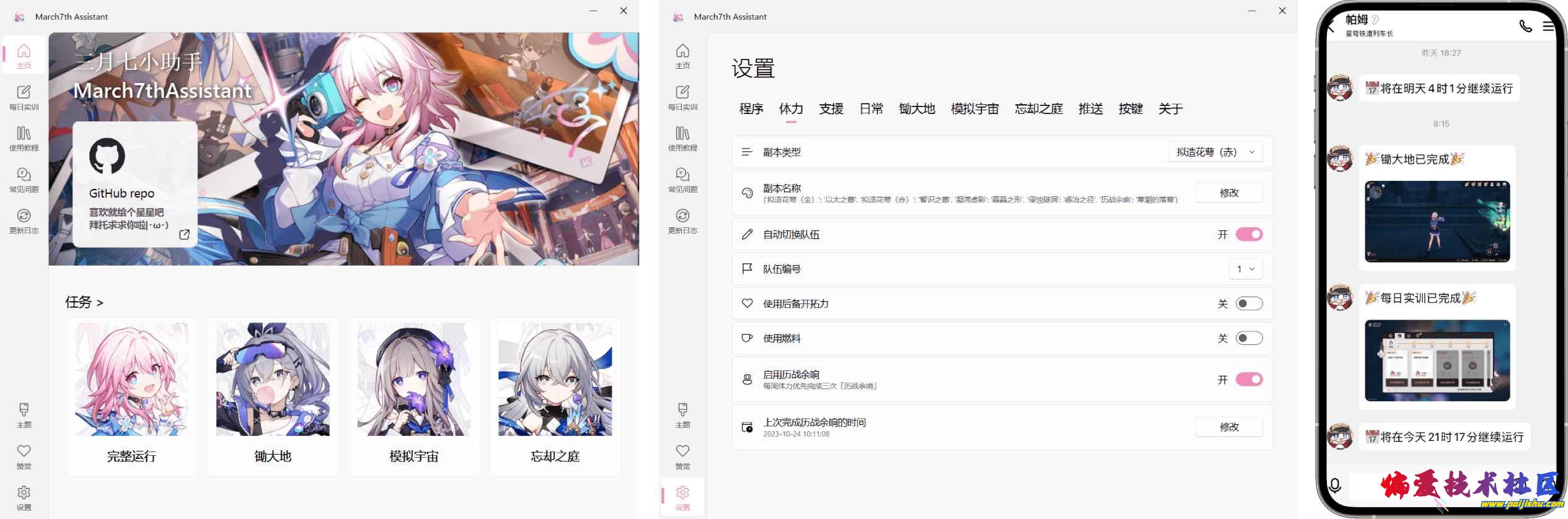Tap the hamburger menu icon in the chat header
The image size is (1568, 519).
pos(1548,26)
